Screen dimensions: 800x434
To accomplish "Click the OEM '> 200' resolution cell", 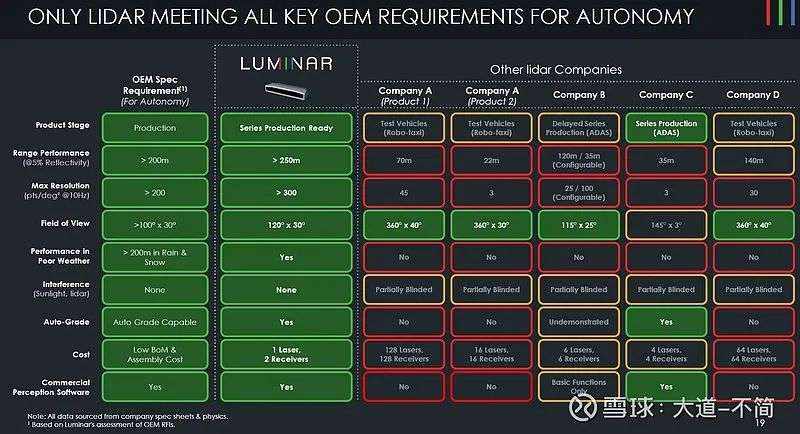I will pyautogui.click(x=155, y=193).
